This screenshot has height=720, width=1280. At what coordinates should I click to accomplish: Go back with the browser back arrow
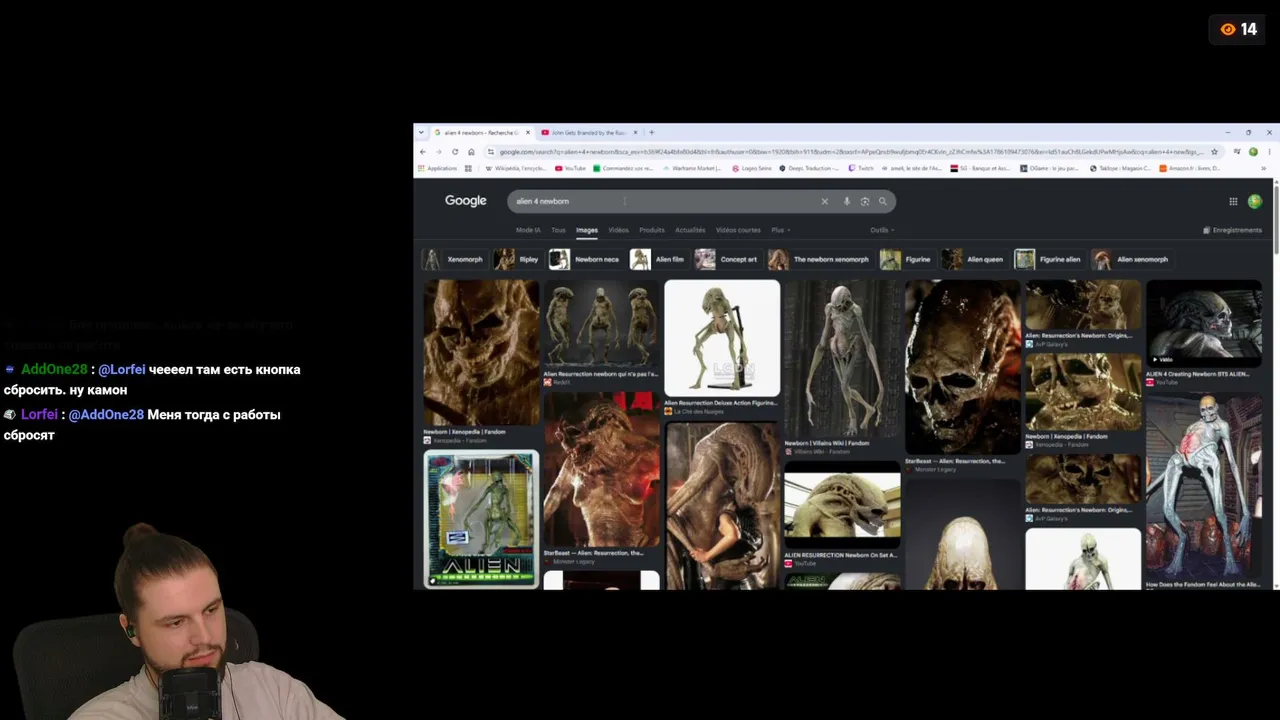tap(423, 152)
